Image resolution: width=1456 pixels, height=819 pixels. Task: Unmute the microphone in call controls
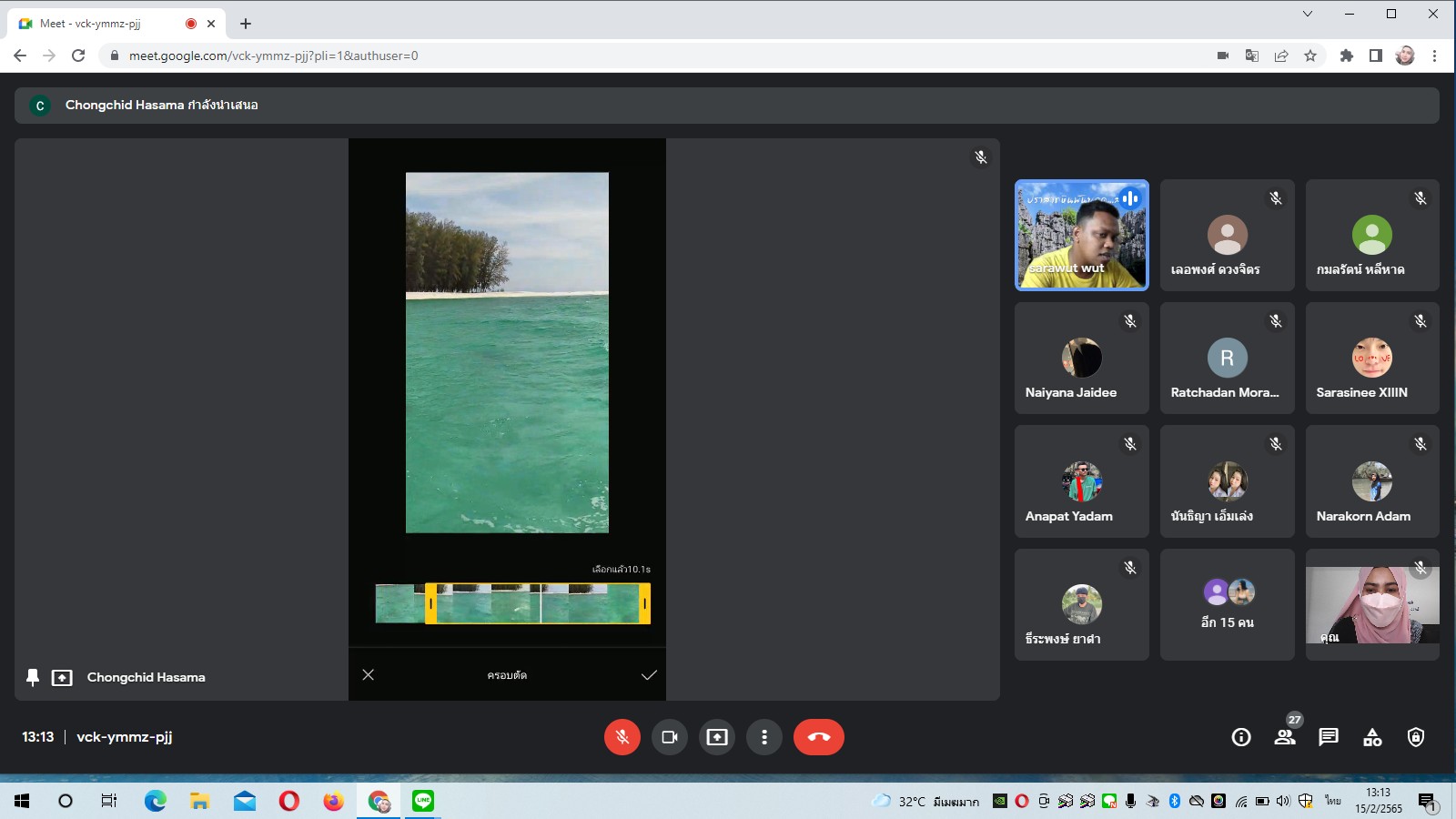coord(622,737)
